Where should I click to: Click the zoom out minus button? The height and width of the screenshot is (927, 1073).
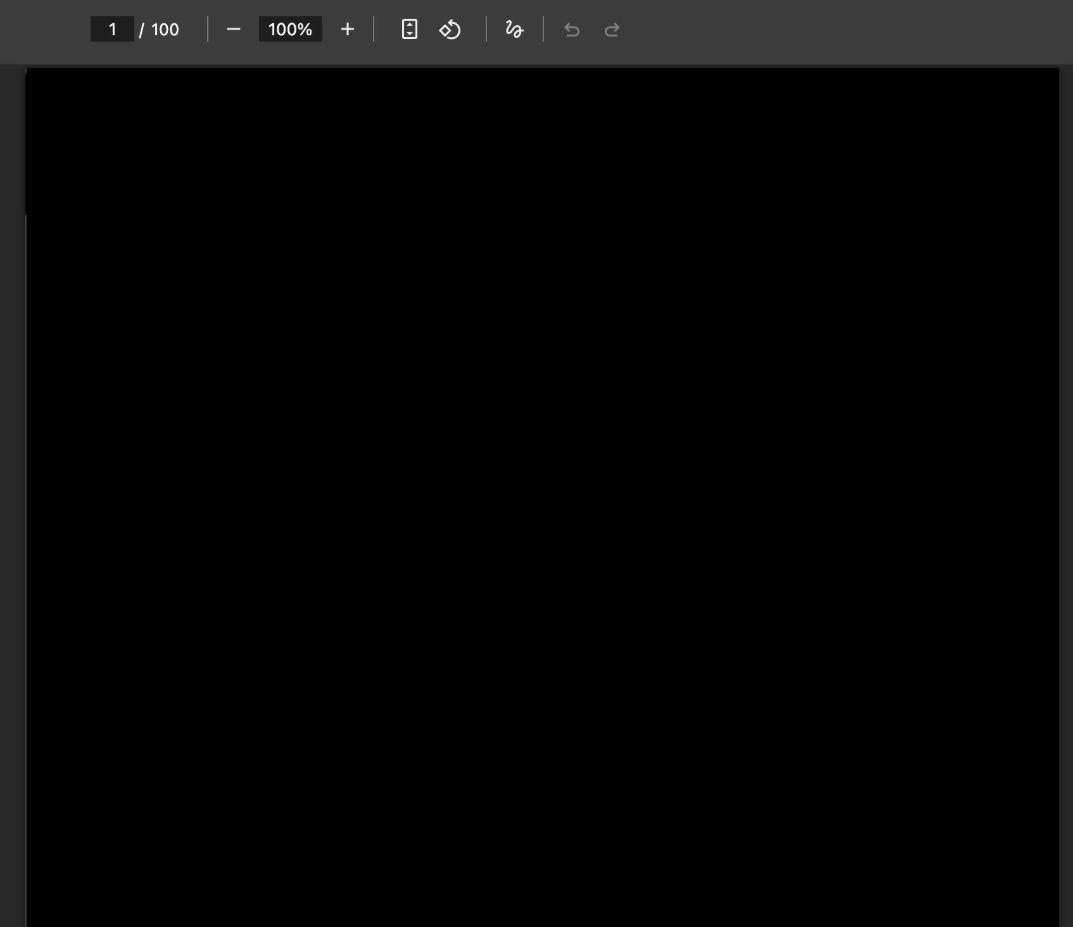pyautogui.click(x=233, y=29)
